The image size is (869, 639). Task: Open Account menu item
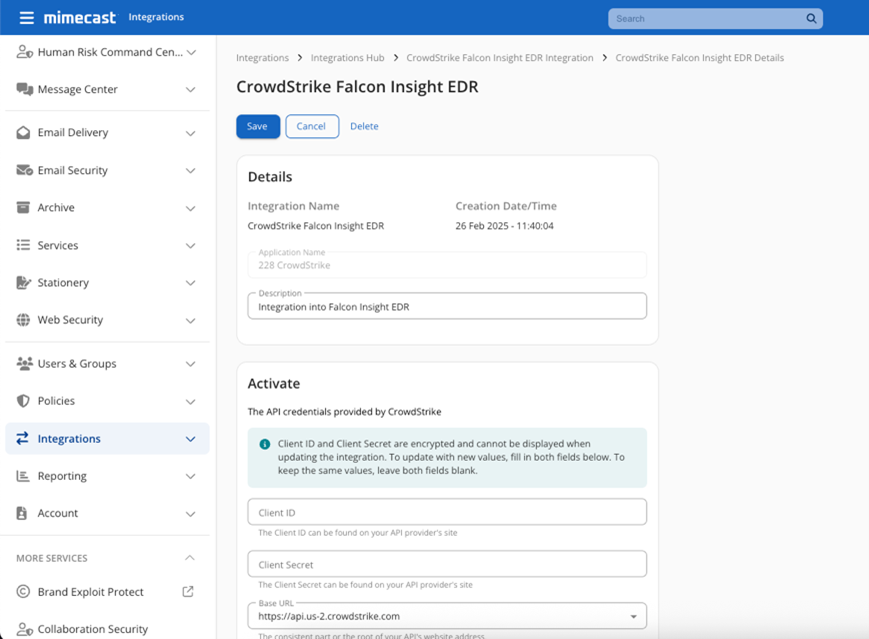click(x=107, y=513)
